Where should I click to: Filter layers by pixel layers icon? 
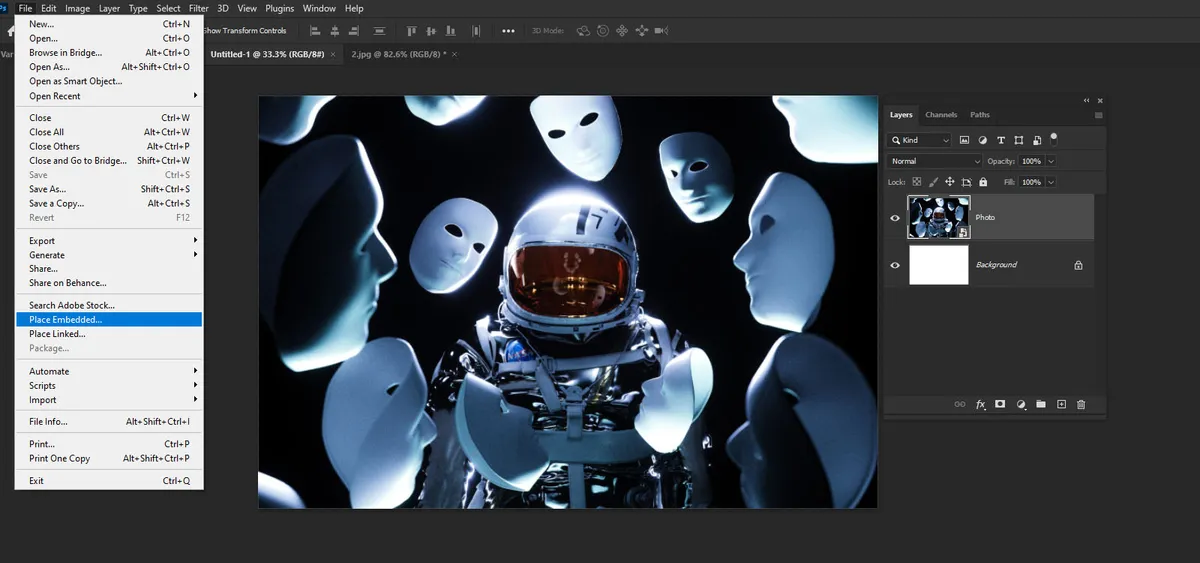point(964,140)
